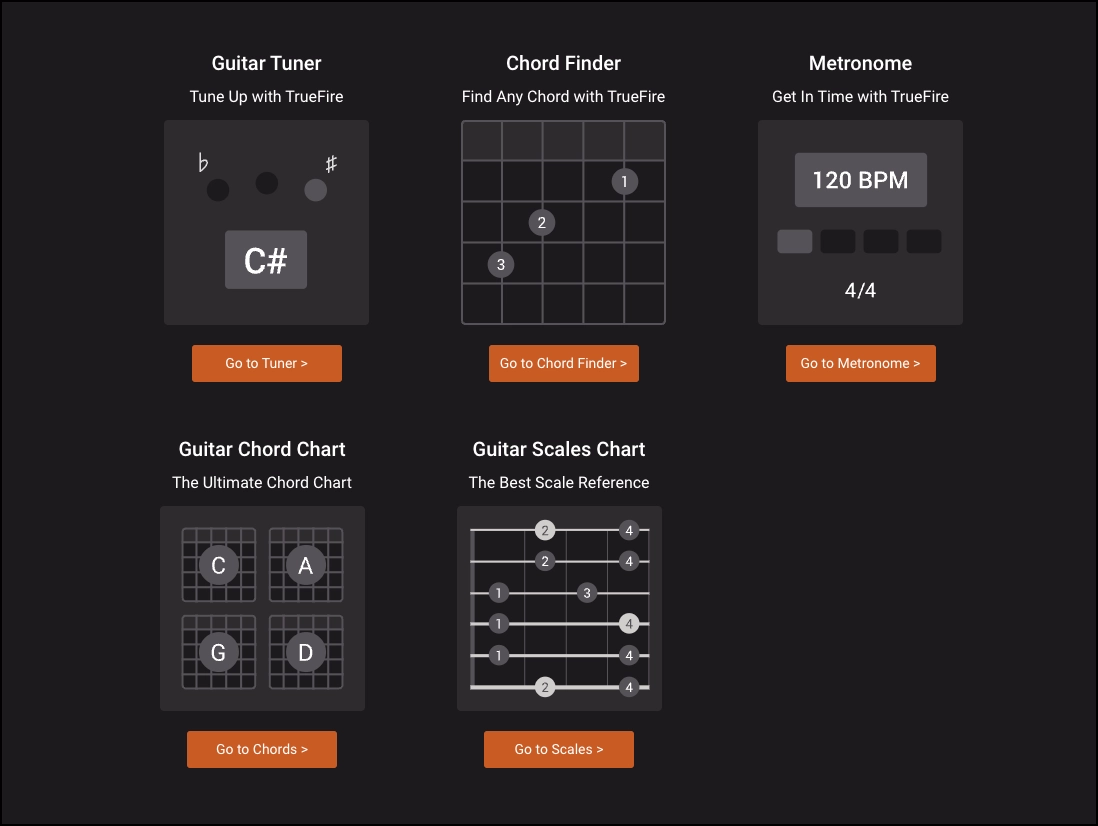Click the flat symbol in tuner image
Image resolution: width=1098 pixels, height=826 pixels.
click(203, 162)
